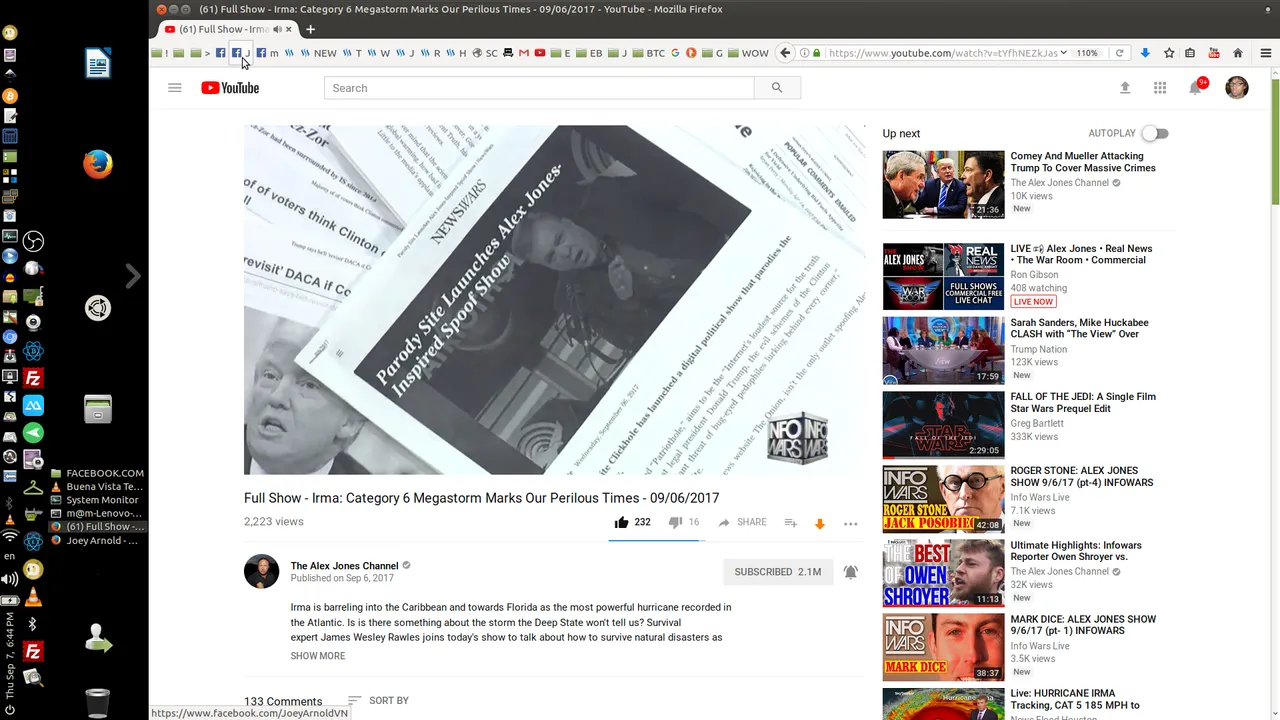Click the Share button
Image resolution: width=1280 pixels, height=720 pixels.
tap(742, 522)
